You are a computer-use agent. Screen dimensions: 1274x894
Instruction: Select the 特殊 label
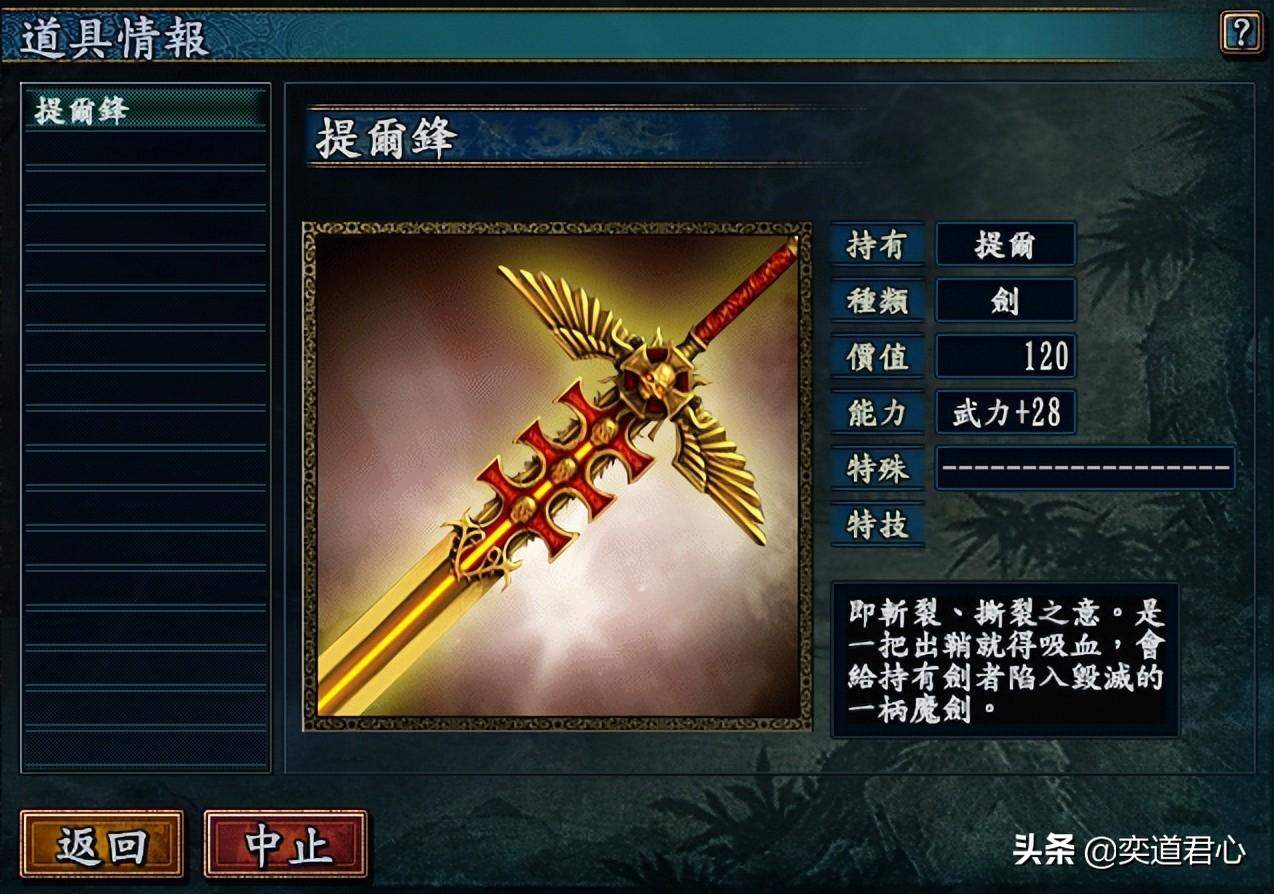tap(878, 468)
